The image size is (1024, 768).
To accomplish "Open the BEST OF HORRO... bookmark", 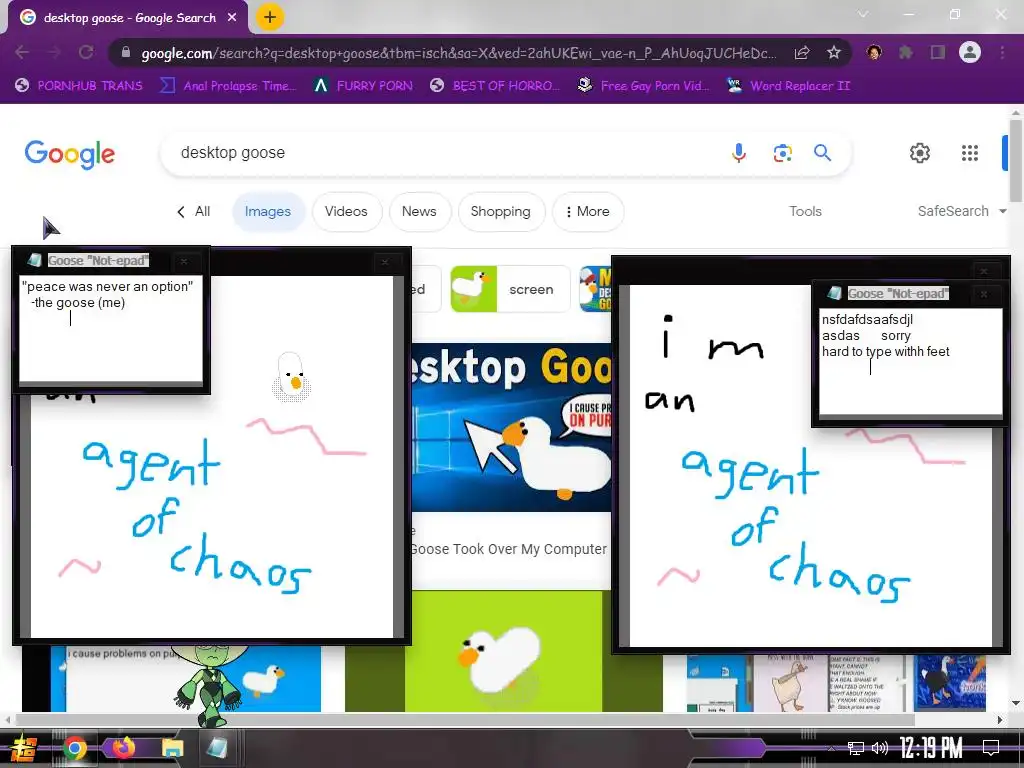I will coord(495,86).
